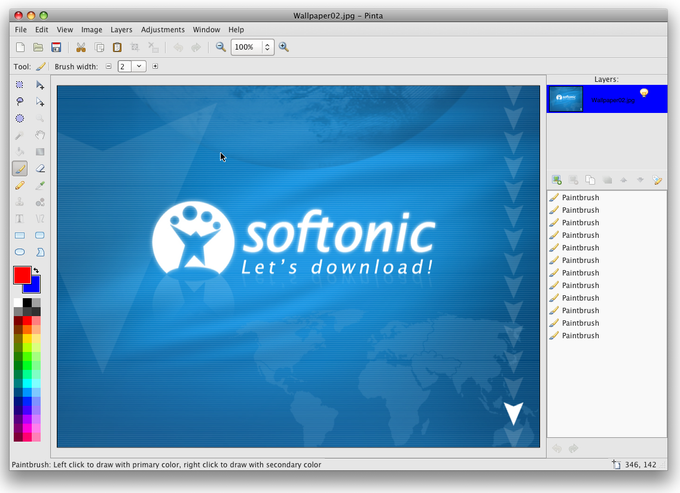Click the Cut scissors icon
The image size is (680, 493).
81,47
